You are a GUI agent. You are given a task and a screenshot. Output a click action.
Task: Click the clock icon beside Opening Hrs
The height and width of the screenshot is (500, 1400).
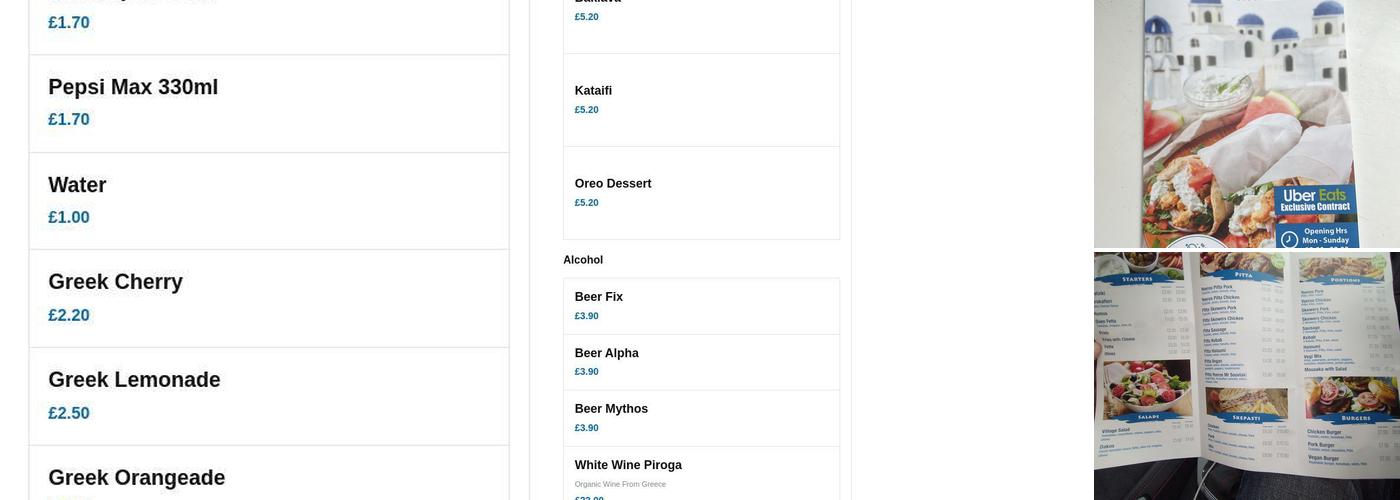(1289, 239)
